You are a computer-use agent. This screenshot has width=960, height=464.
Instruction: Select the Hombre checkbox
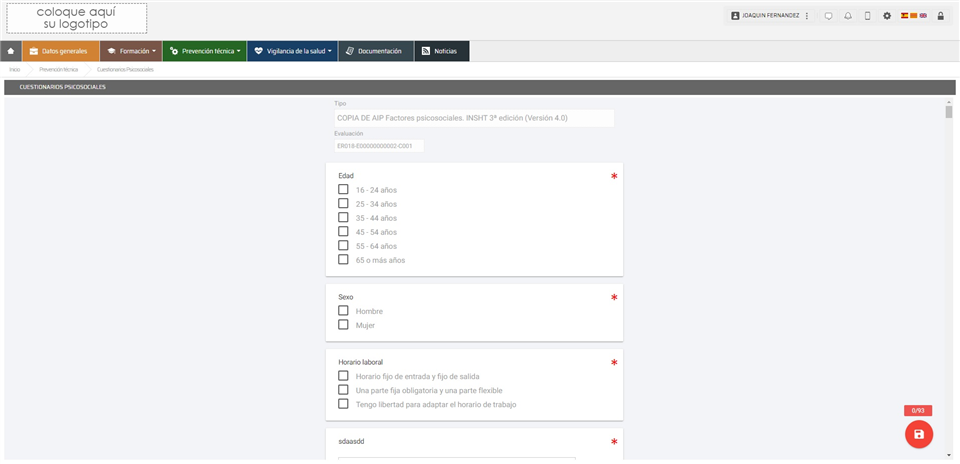click(343, 310)
